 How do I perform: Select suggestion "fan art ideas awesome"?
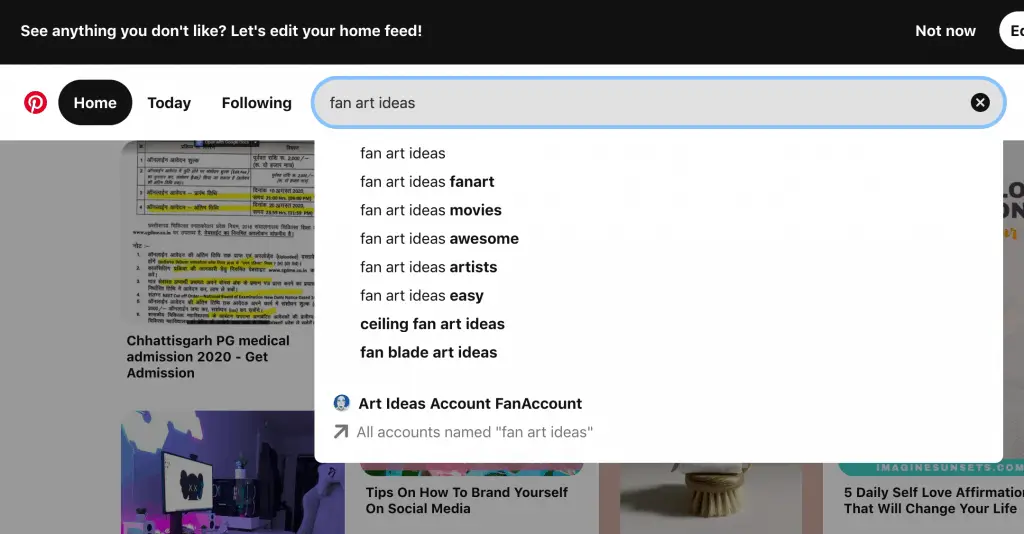[x=439, y=238]
